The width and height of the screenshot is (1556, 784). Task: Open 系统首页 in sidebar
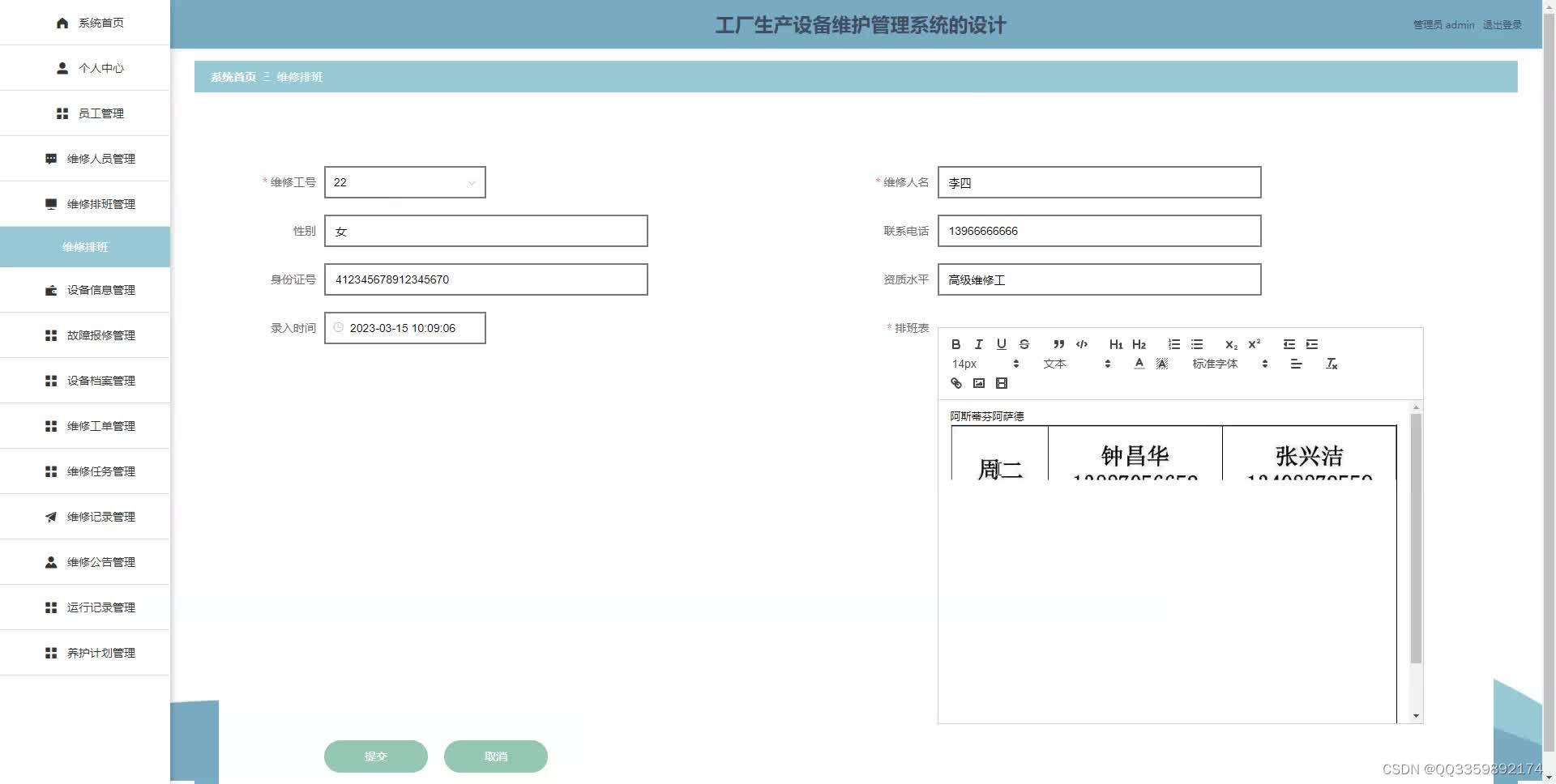pyautogui.click(x=85, y=23)
